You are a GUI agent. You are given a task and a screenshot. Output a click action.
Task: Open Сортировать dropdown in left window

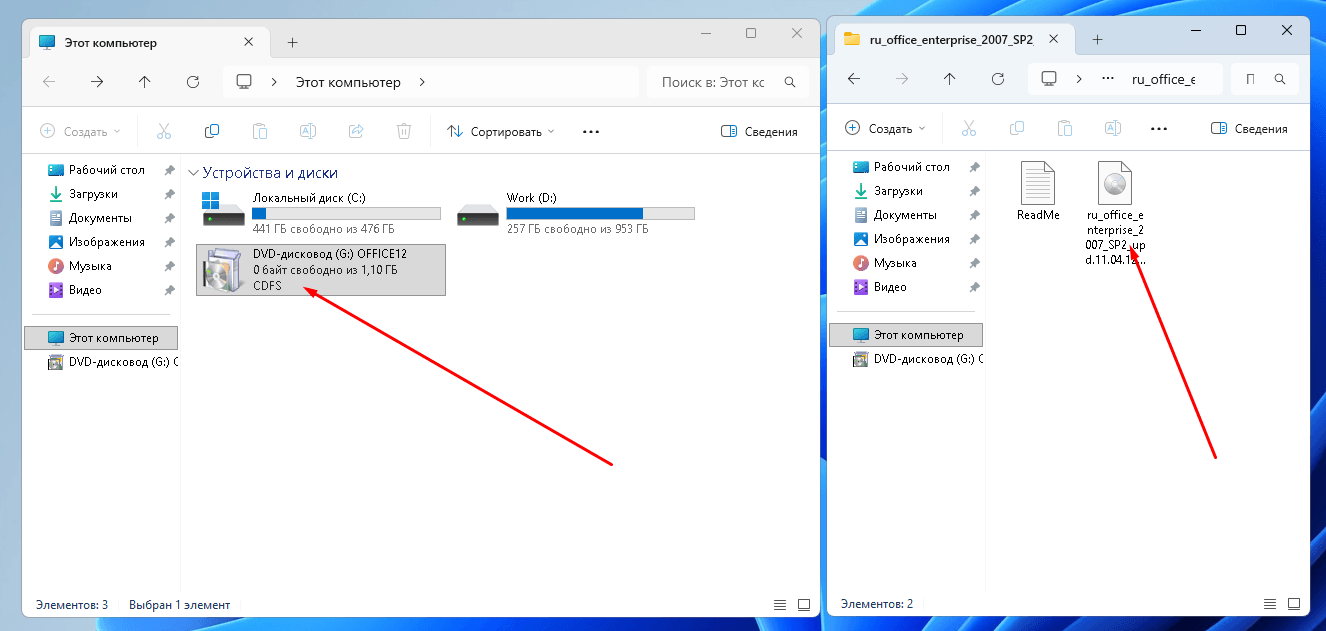coord(500,131)
